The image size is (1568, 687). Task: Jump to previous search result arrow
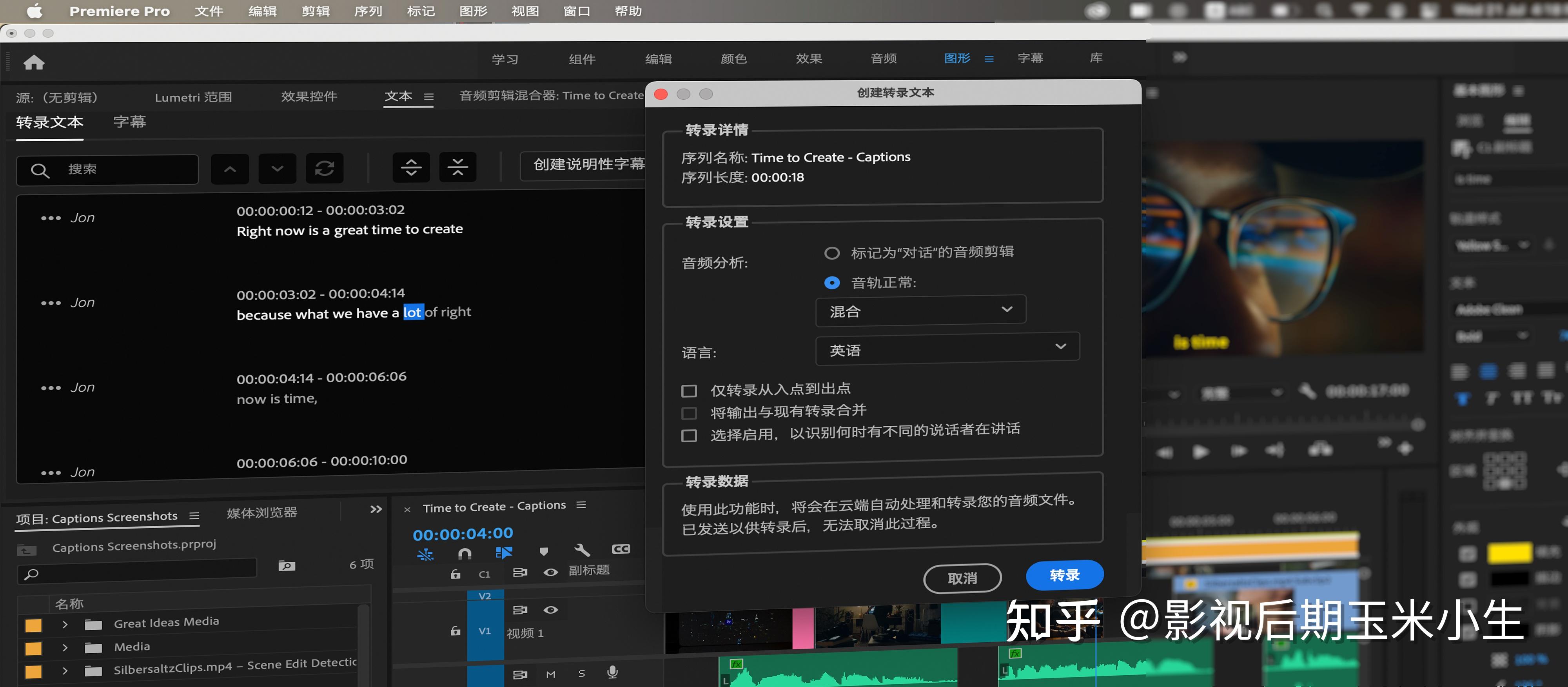pos(230,169)
